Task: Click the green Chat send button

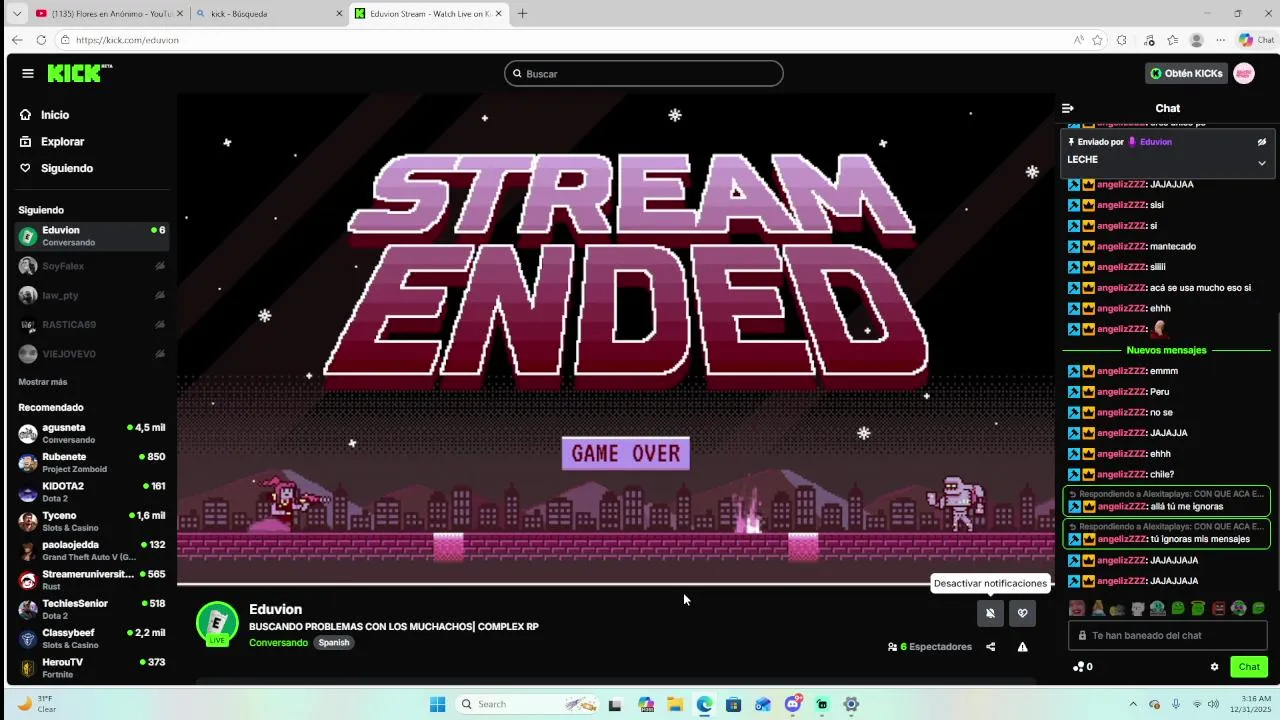Action: 1249,667
